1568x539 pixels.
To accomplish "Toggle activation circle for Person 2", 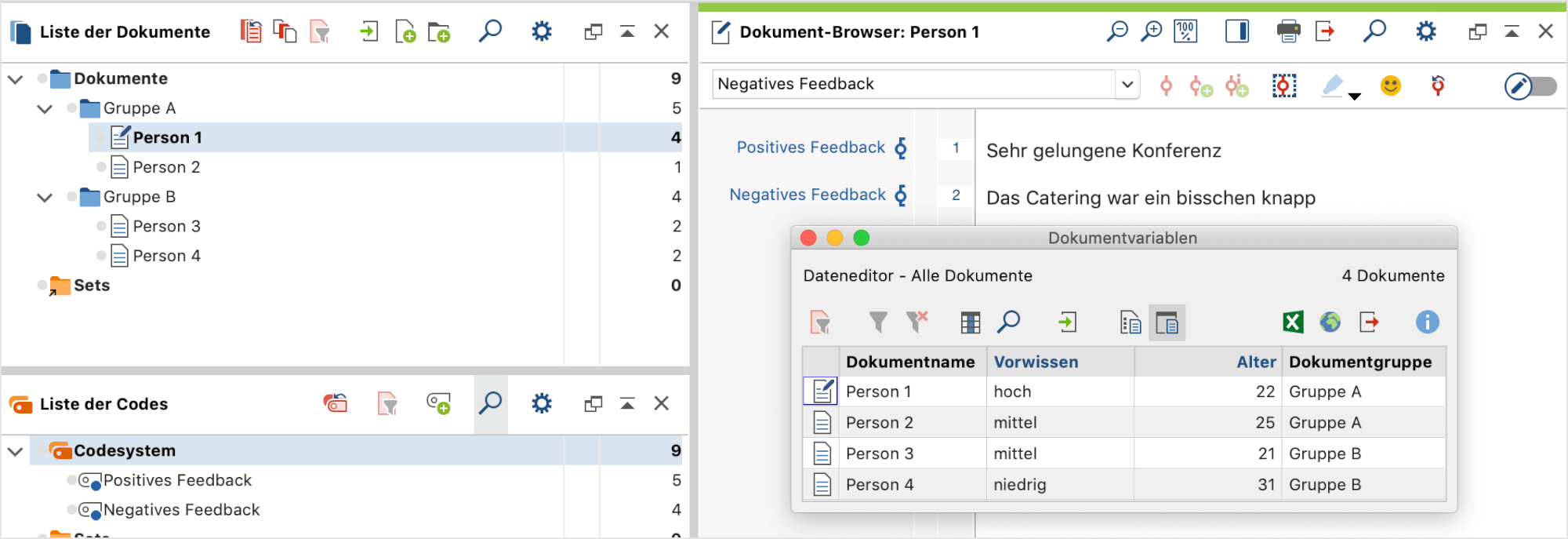I will pyautogui.click(x=101, y=167).
